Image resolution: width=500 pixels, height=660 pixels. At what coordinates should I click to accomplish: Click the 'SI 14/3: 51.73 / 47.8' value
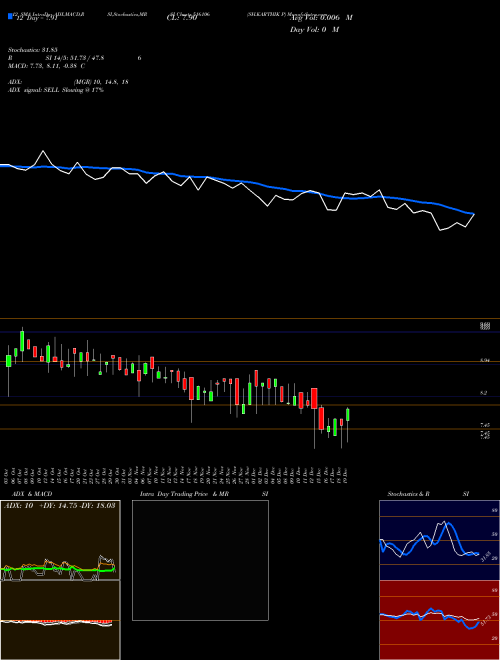pos(75,58)
